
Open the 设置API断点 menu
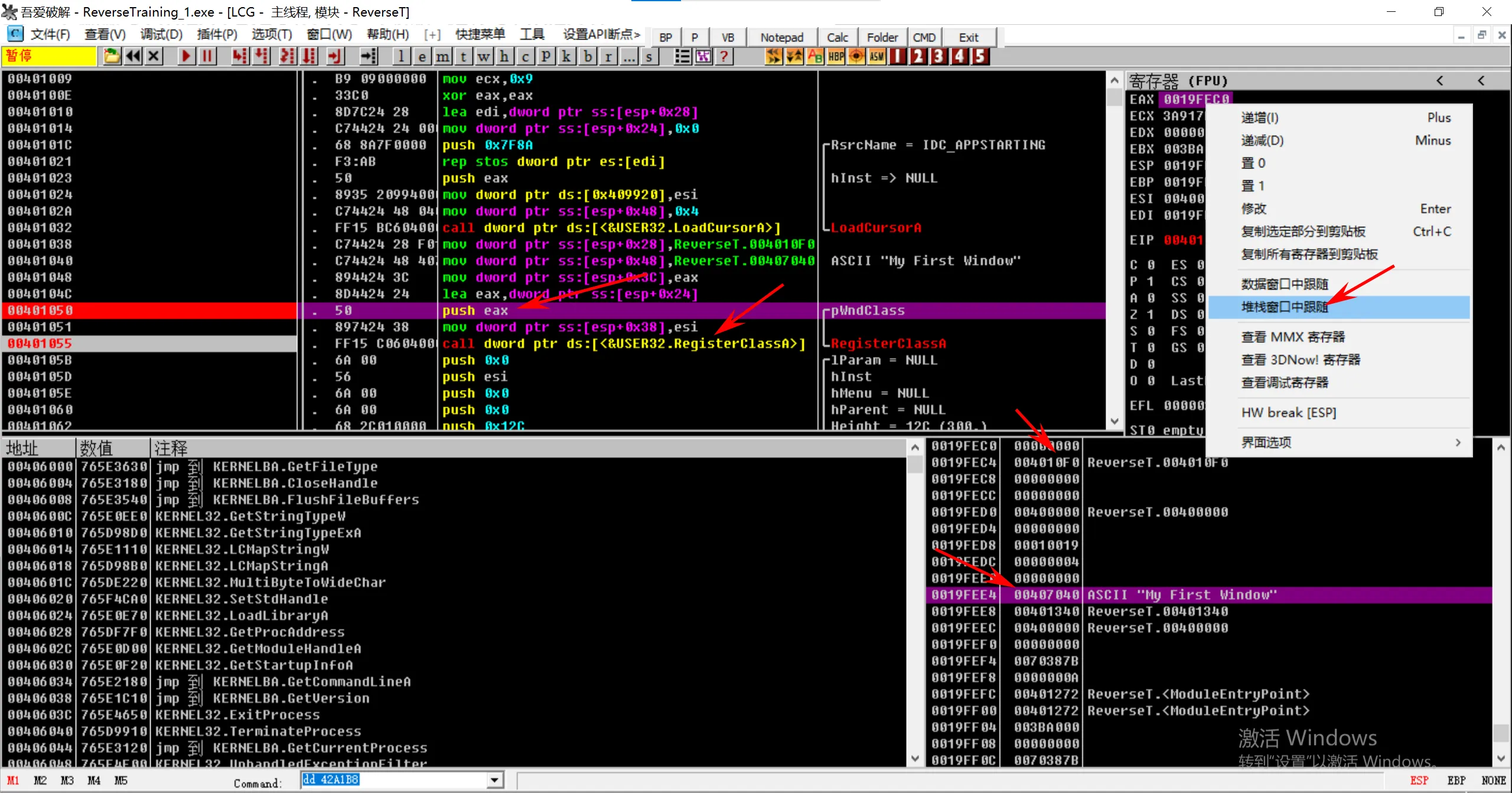601,34
